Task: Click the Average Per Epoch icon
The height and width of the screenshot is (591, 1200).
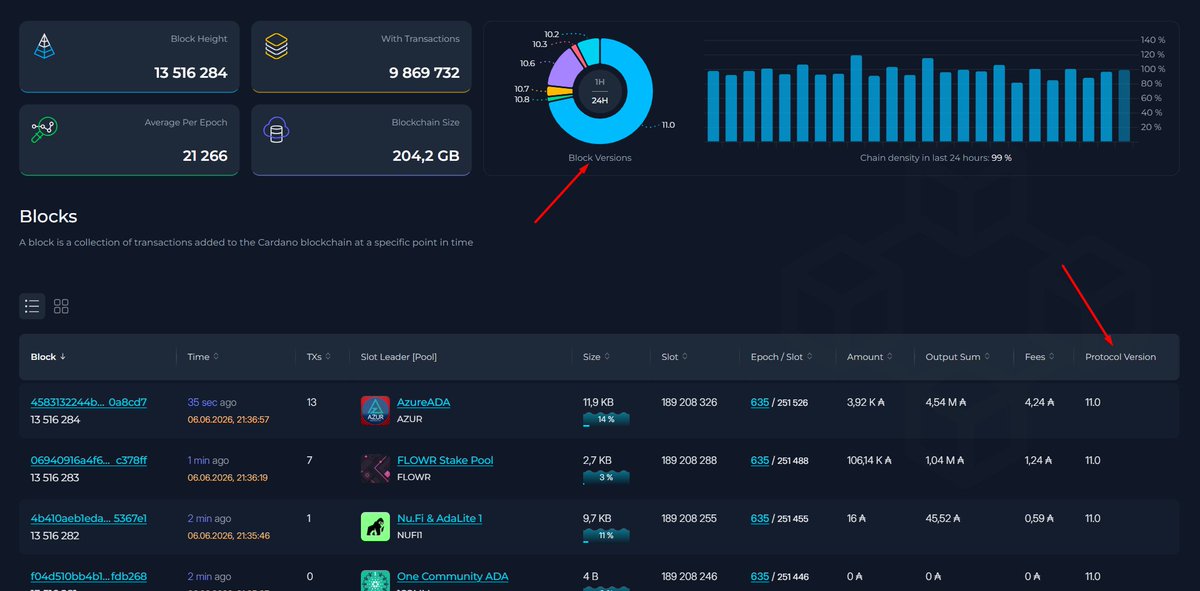Action: click(45, 130)
